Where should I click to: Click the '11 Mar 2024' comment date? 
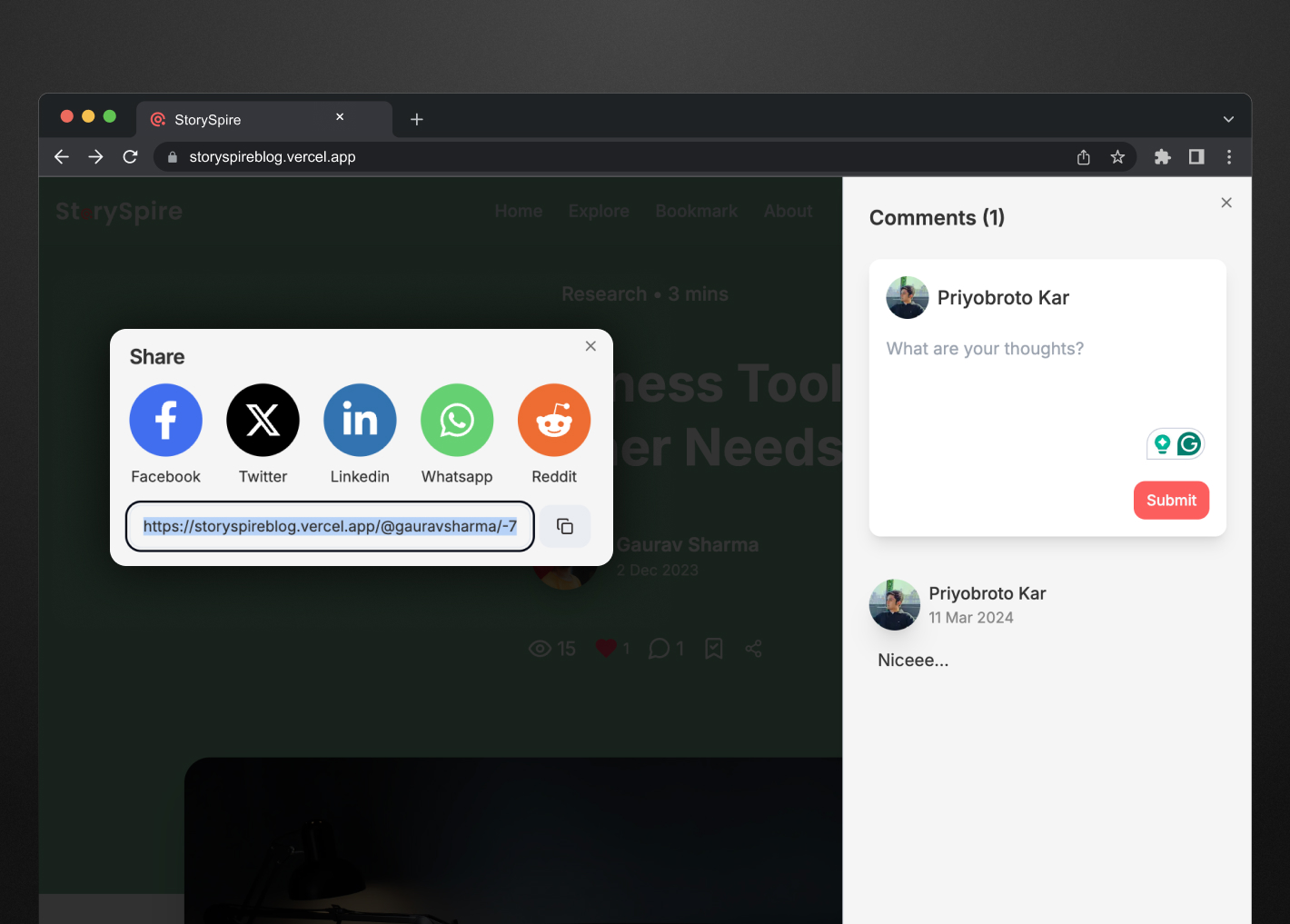click(x=971, y=618)
